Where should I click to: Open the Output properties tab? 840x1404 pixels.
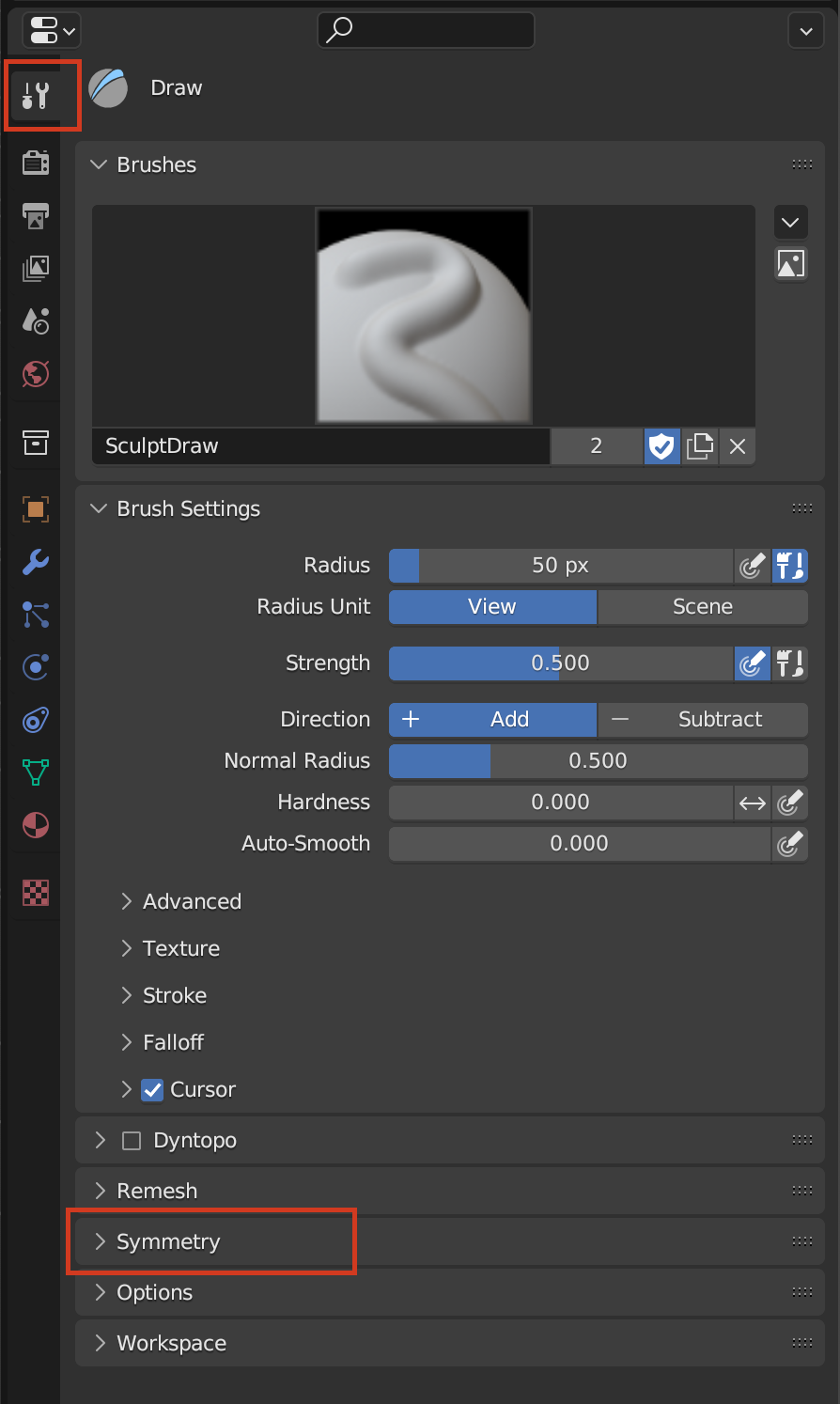[35, 216]
